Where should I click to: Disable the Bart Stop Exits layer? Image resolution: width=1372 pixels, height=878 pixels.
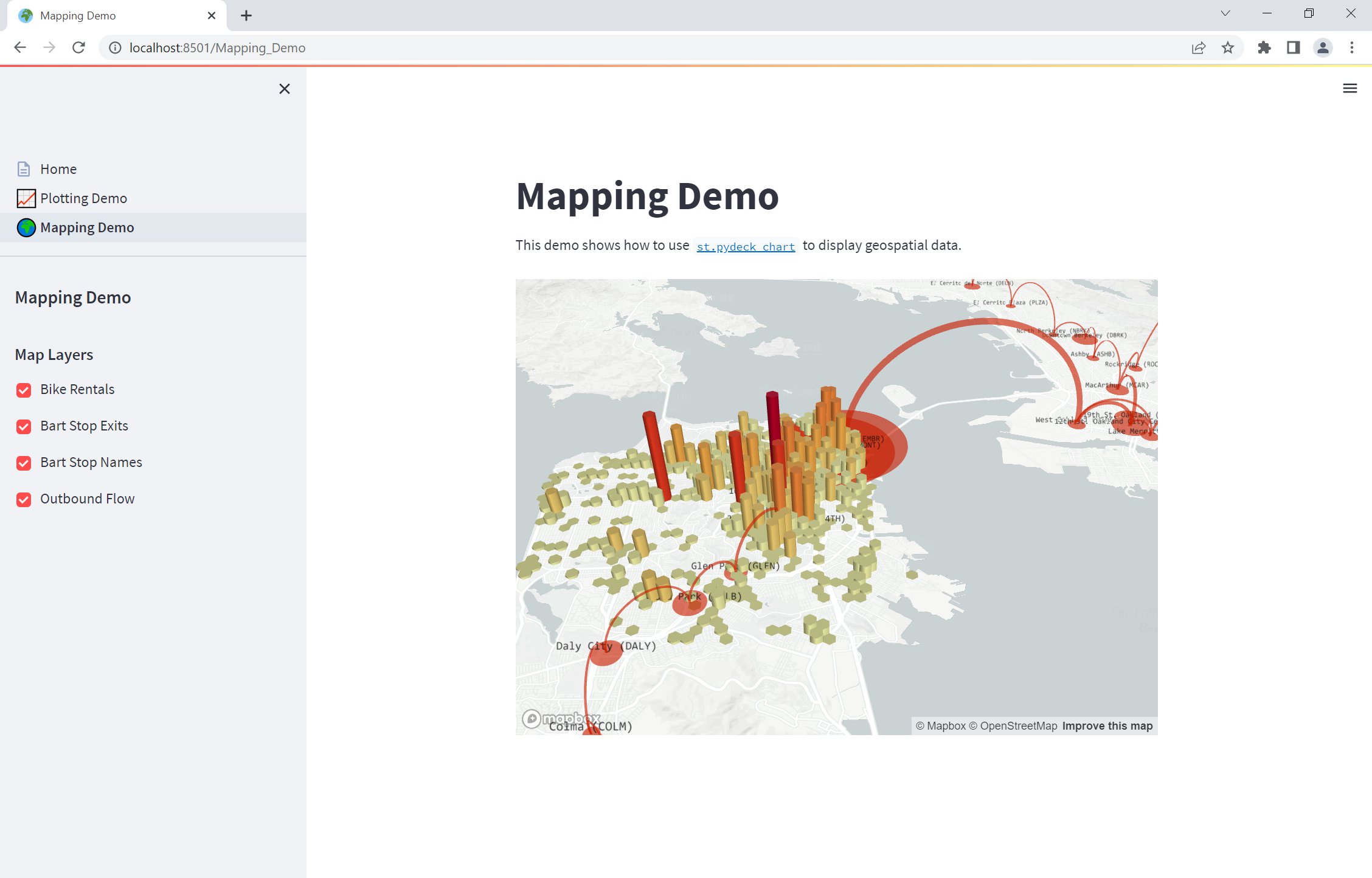tap(24, 426)
